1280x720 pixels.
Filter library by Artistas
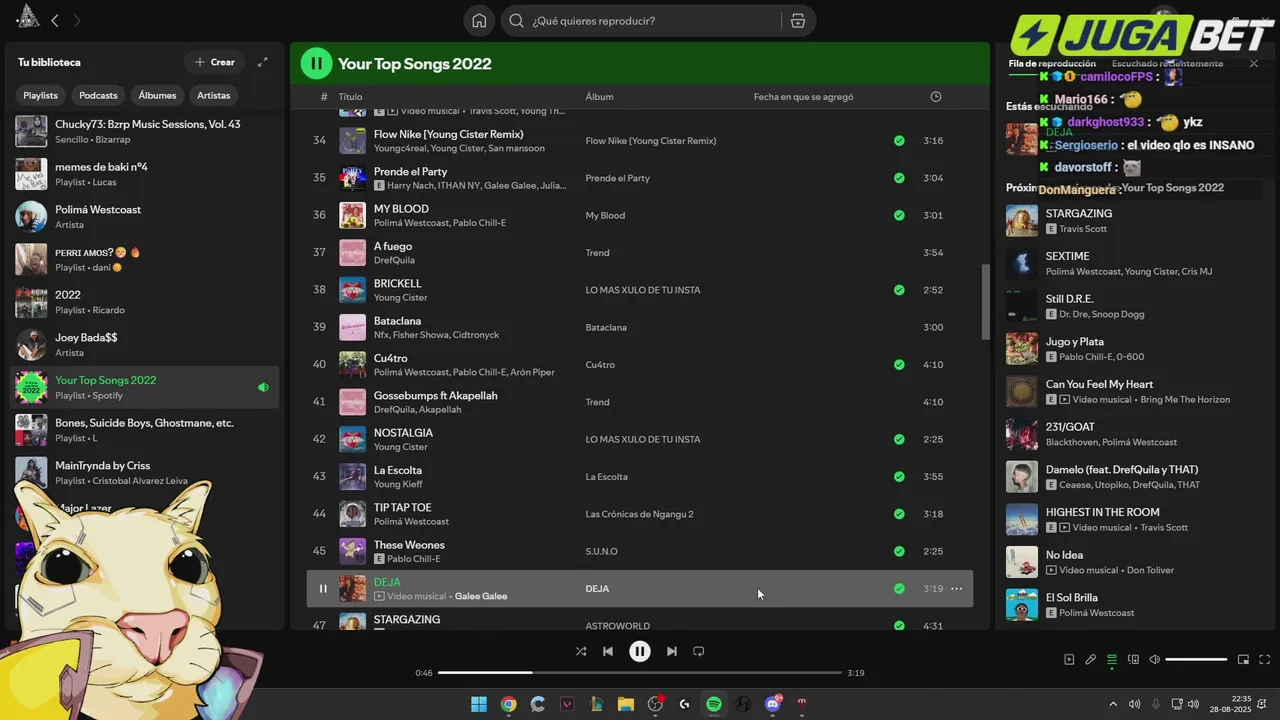coord(214,95)
